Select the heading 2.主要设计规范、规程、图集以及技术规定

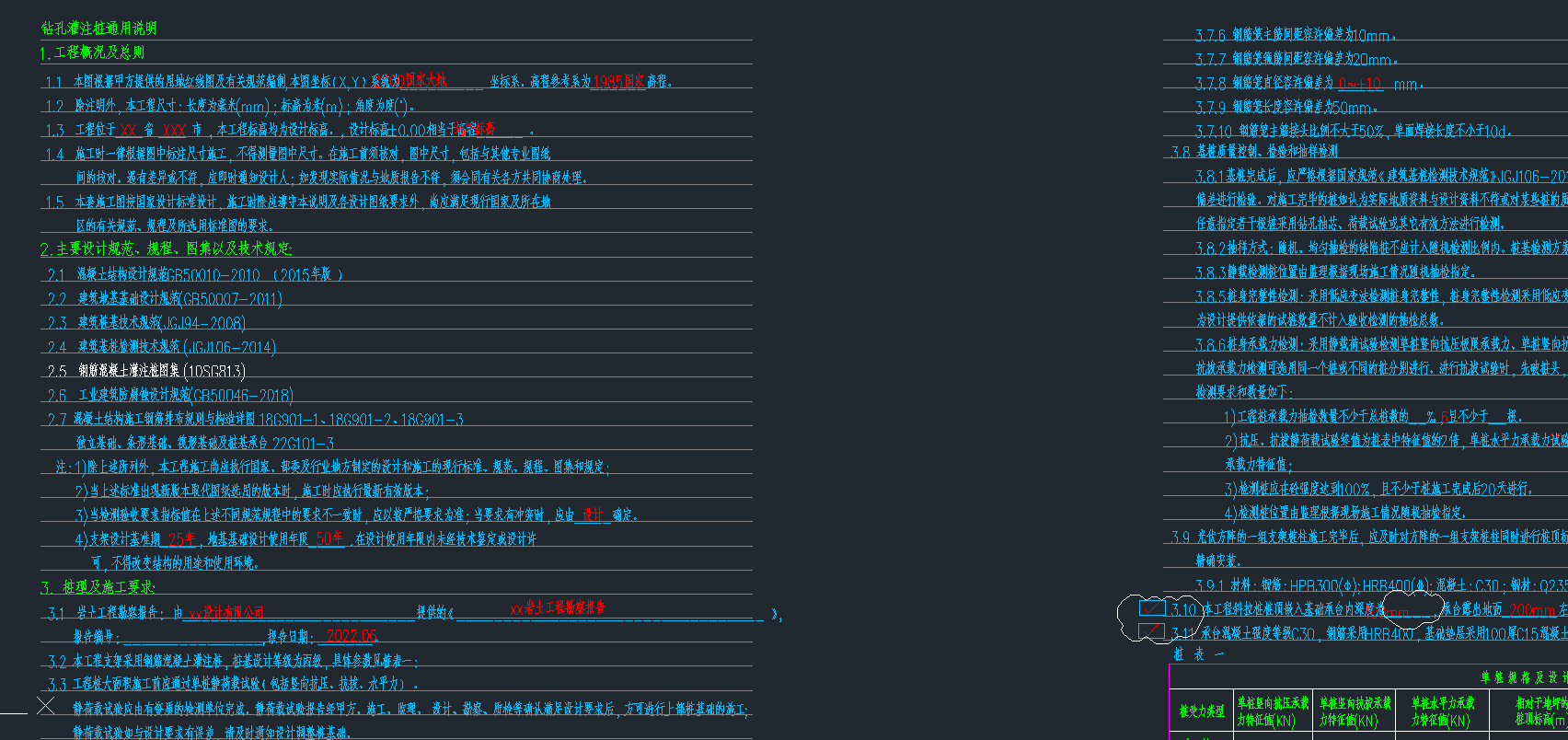(x=166, y=249)
